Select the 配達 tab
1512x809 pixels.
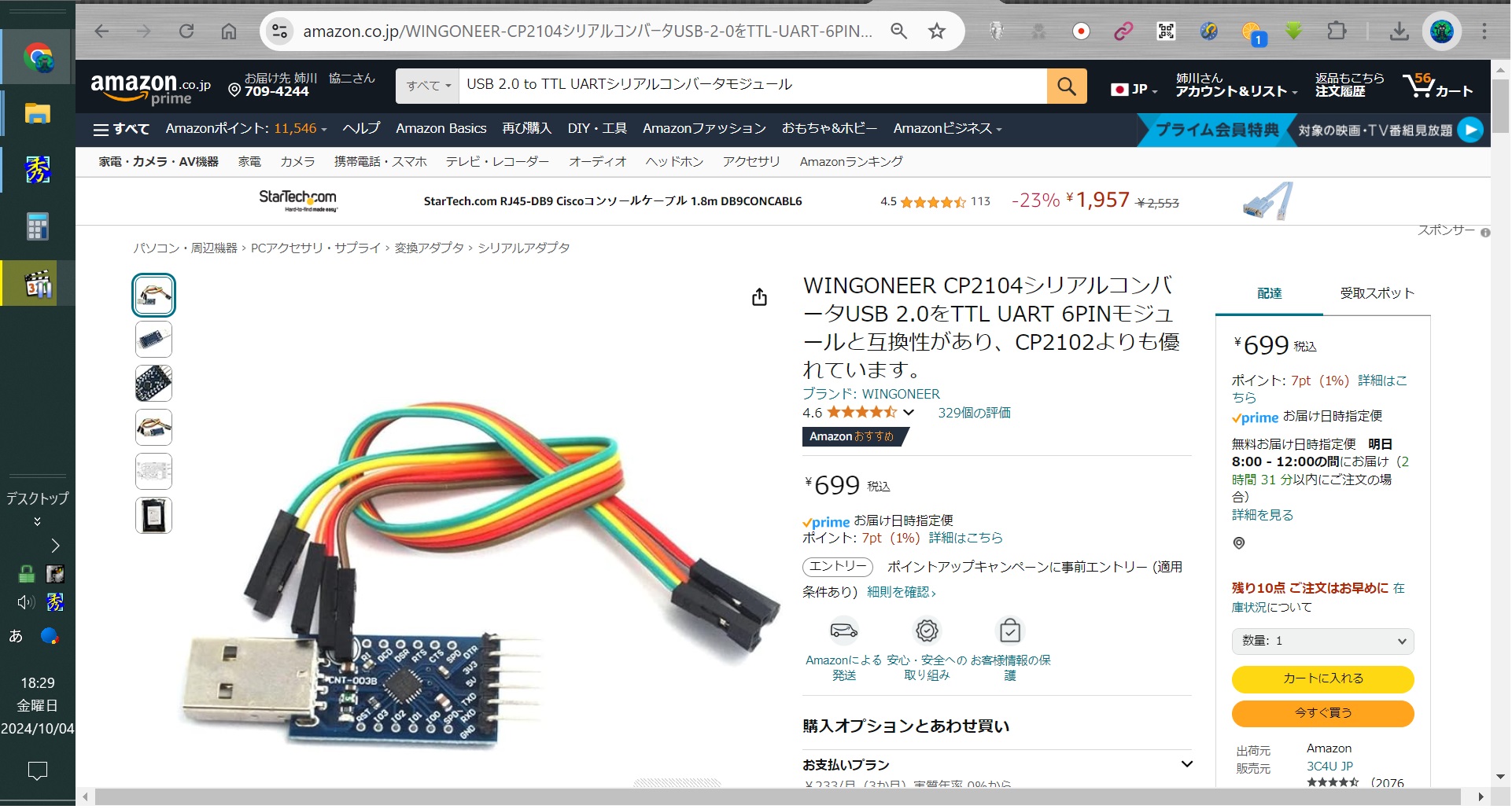[1270, 293]
